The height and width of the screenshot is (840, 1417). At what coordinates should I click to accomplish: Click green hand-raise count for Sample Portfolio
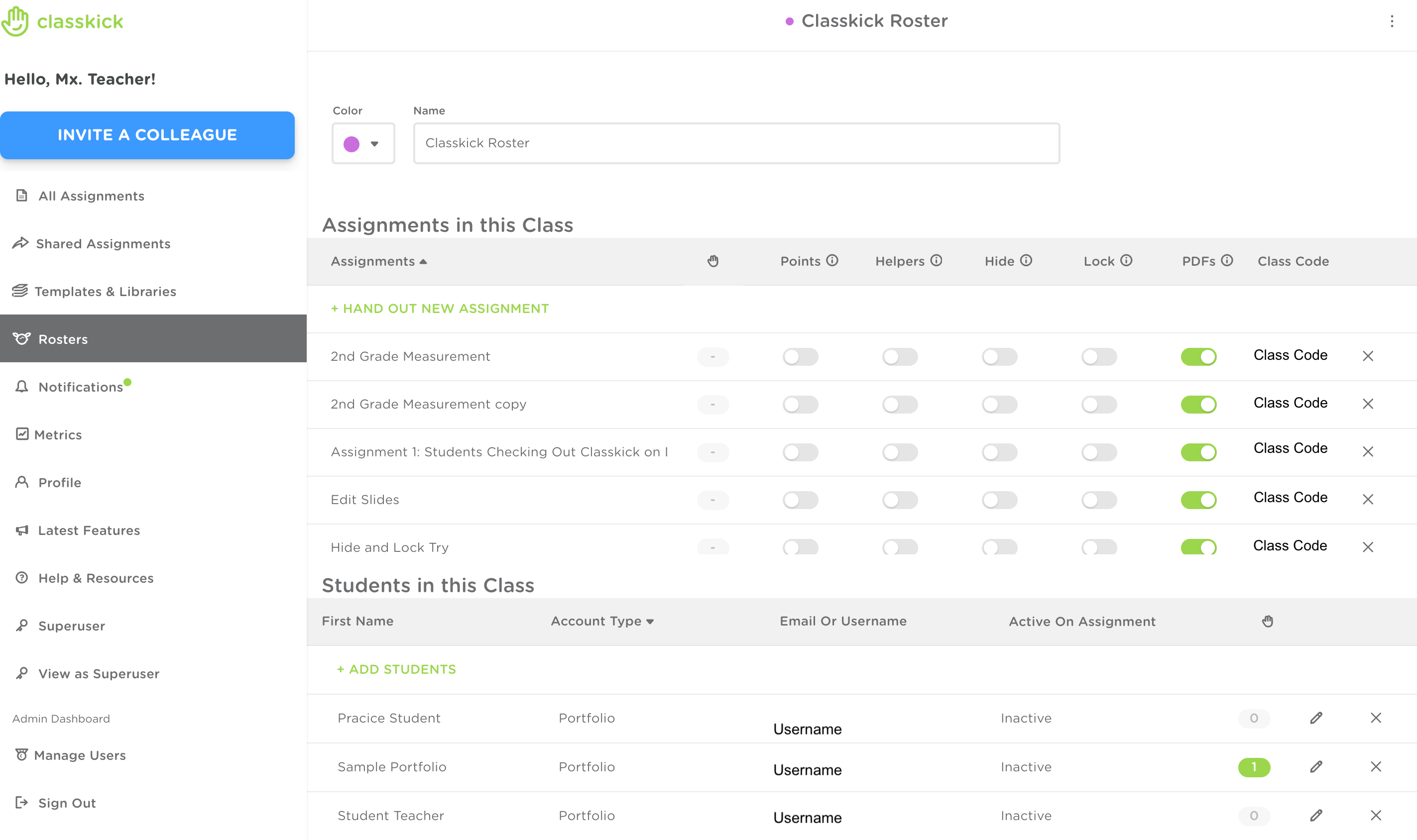pos(1254,767)
